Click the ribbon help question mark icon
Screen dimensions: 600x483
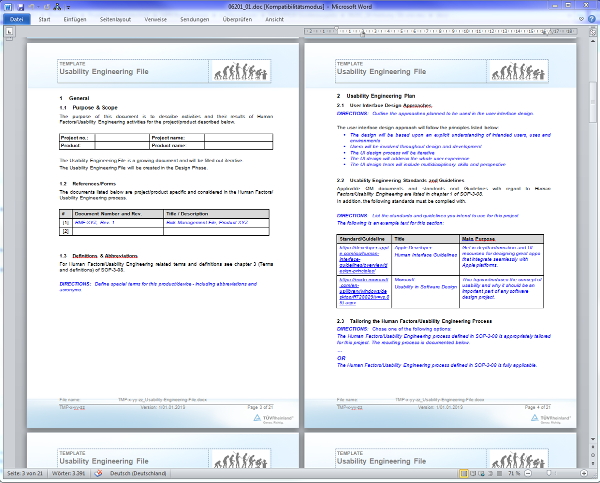click(x=591, y=19)
